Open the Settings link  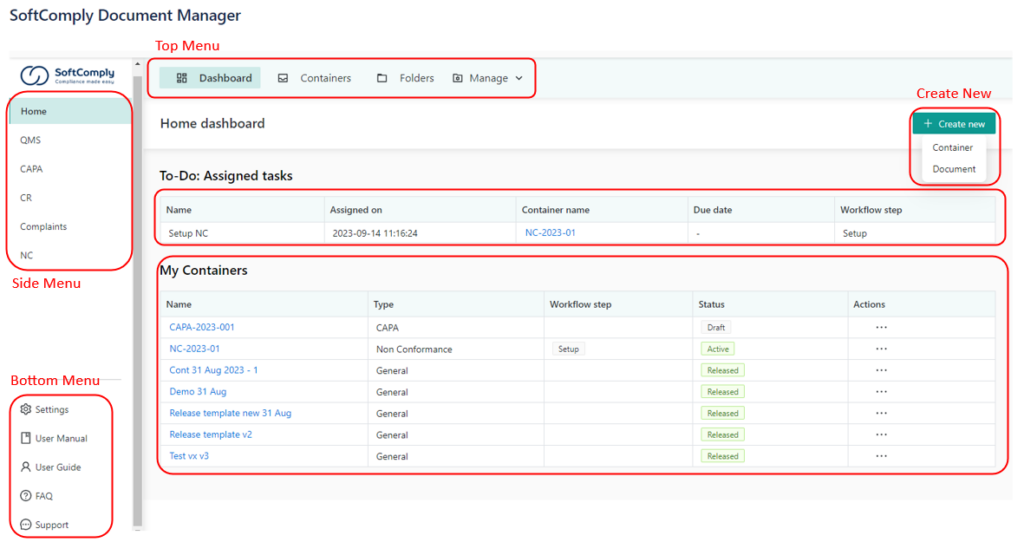pos(52,409)
